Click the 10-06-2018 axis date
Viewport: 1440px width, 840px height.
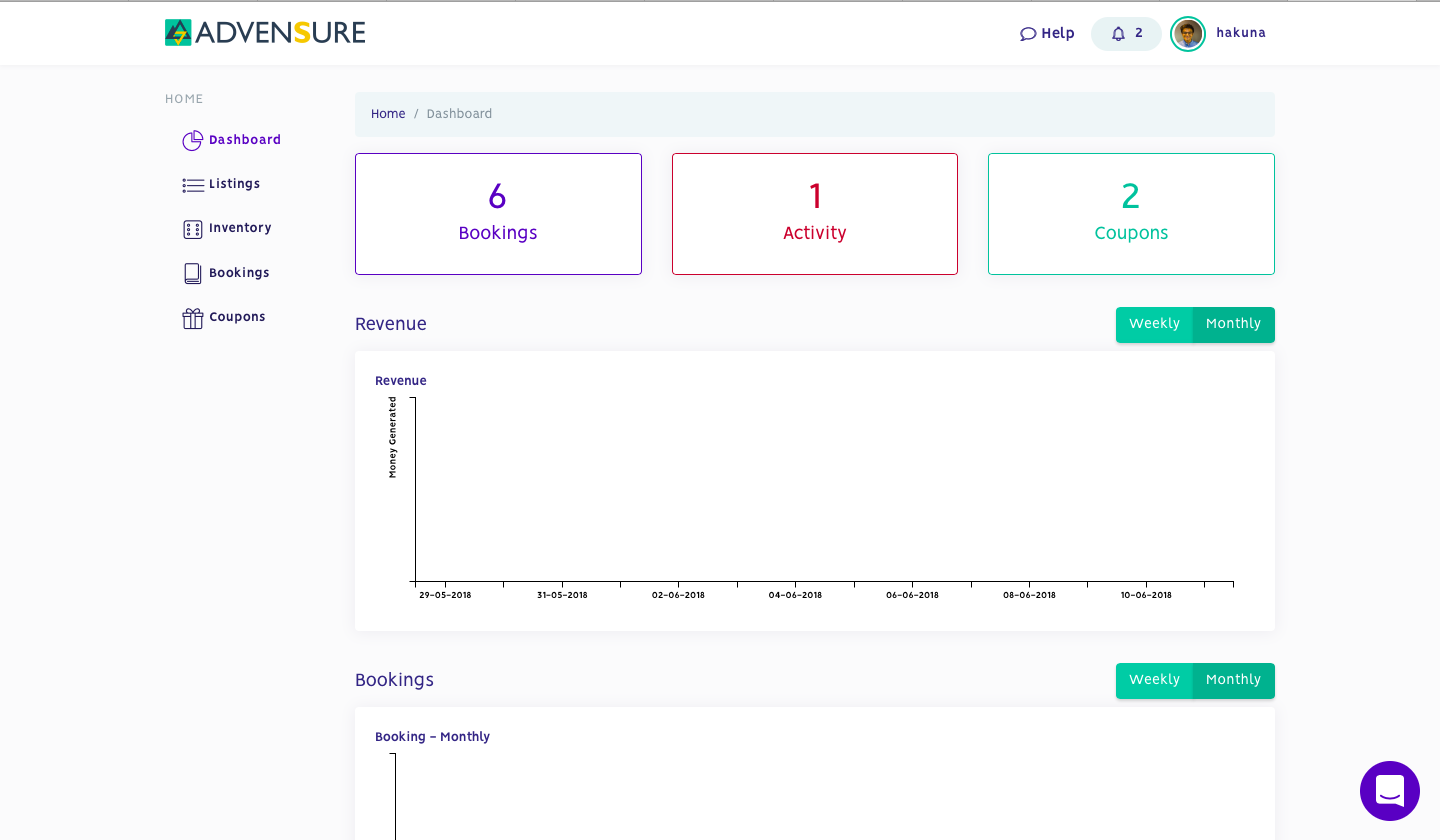1146,595
